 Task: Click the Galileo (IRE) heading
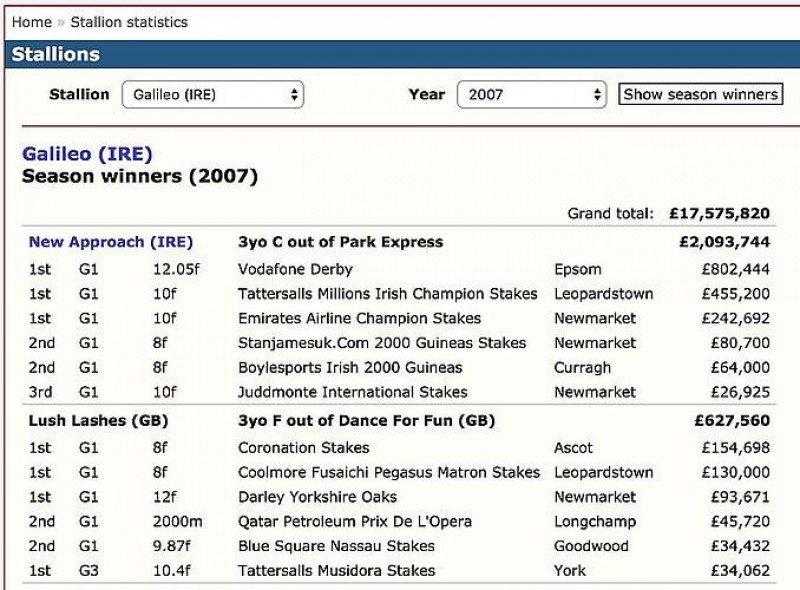click(87, 154)
